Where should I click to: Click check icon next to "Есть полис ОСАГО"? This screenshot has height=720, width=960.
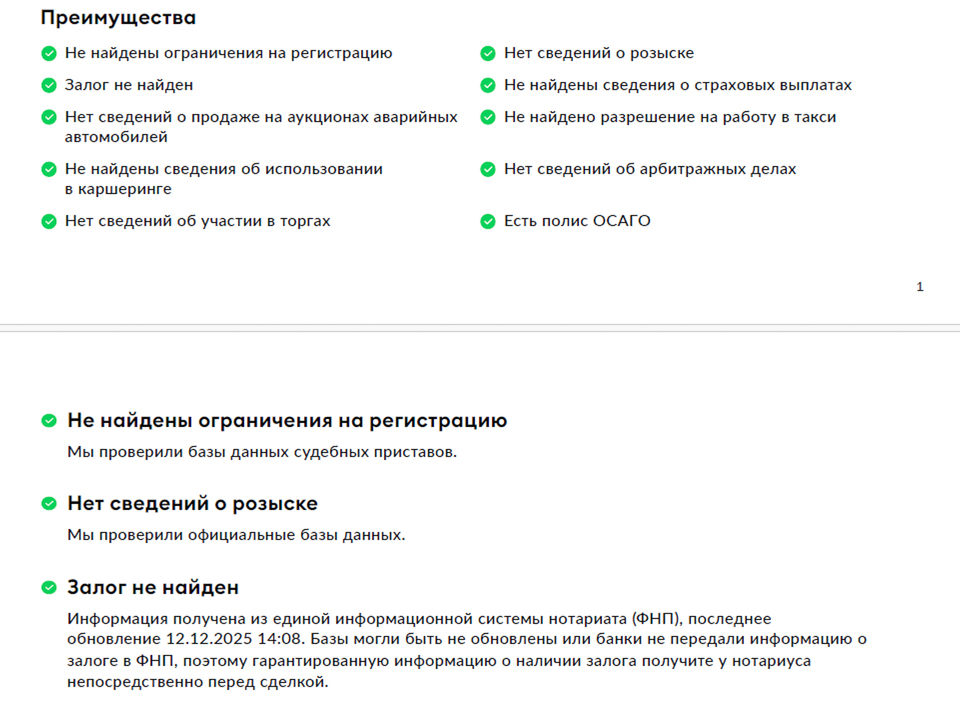tap(488, 221)
